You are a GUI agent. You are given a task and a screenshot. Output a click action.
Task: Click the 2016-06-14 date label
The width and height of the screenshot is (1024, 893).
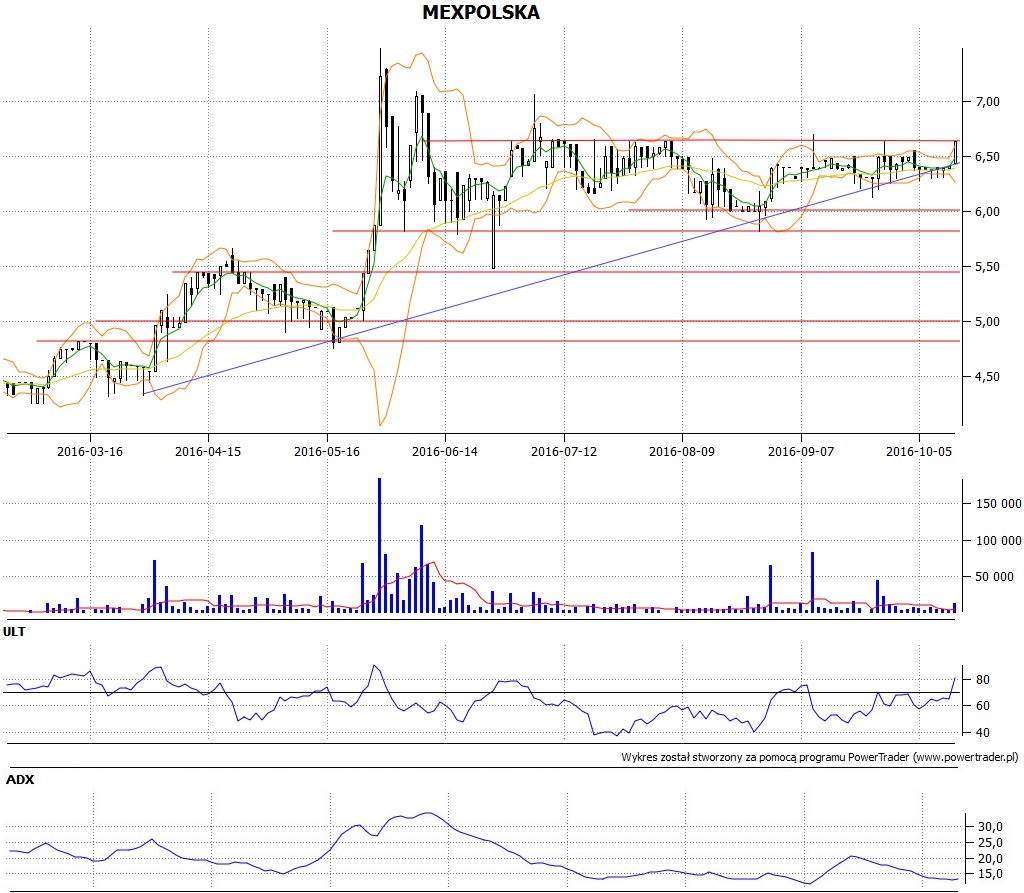(445, 451)
